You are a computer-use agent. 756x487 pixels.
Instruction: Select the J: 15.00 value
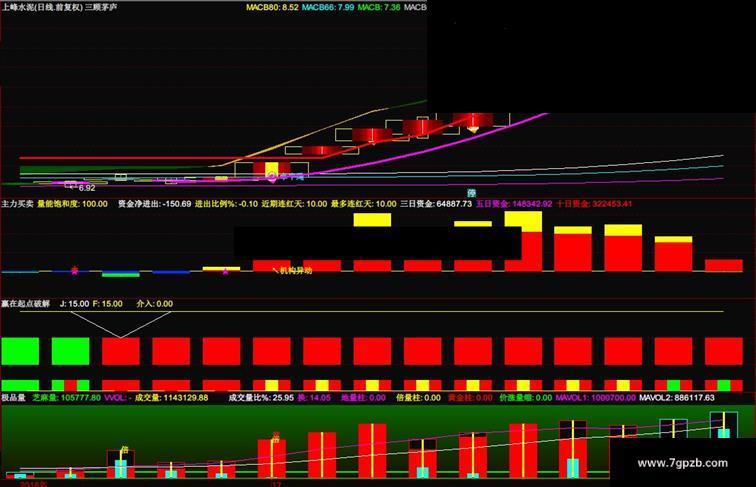(74, 304)
